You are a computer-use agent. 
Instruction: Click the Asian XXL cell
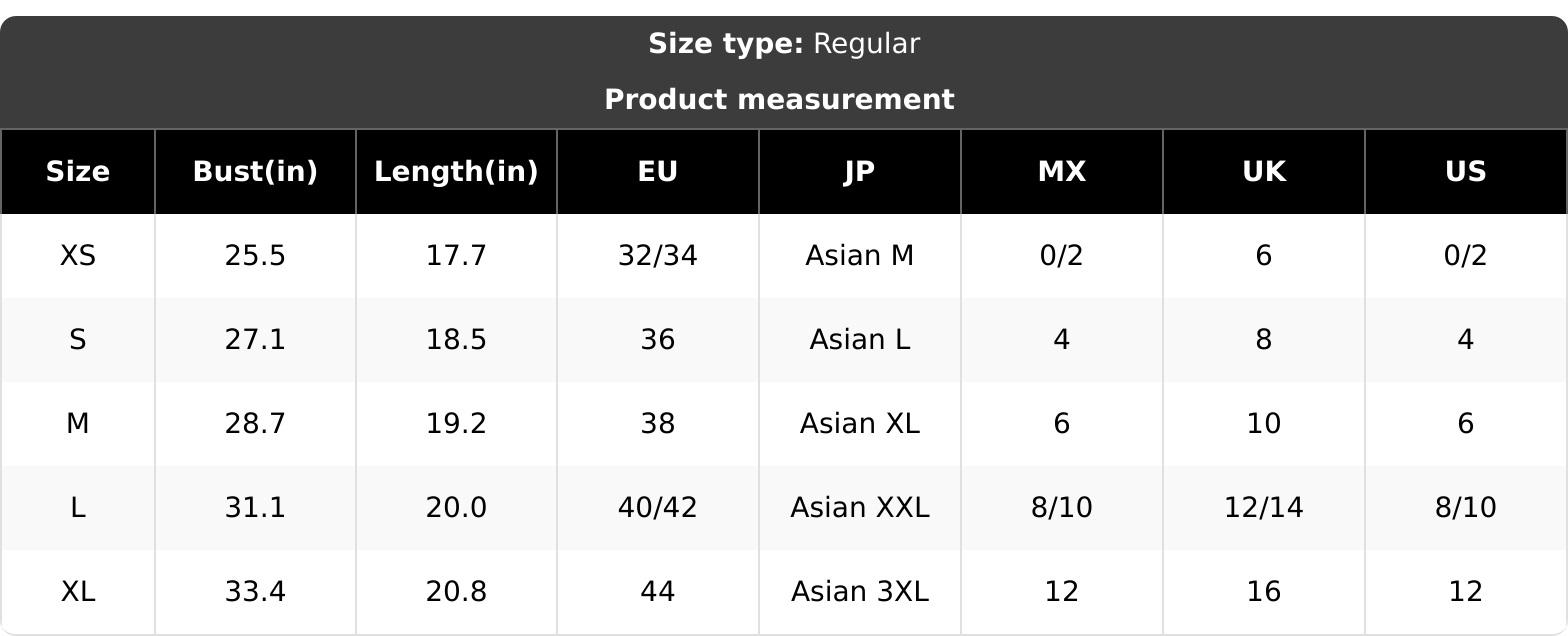point(860,508)
